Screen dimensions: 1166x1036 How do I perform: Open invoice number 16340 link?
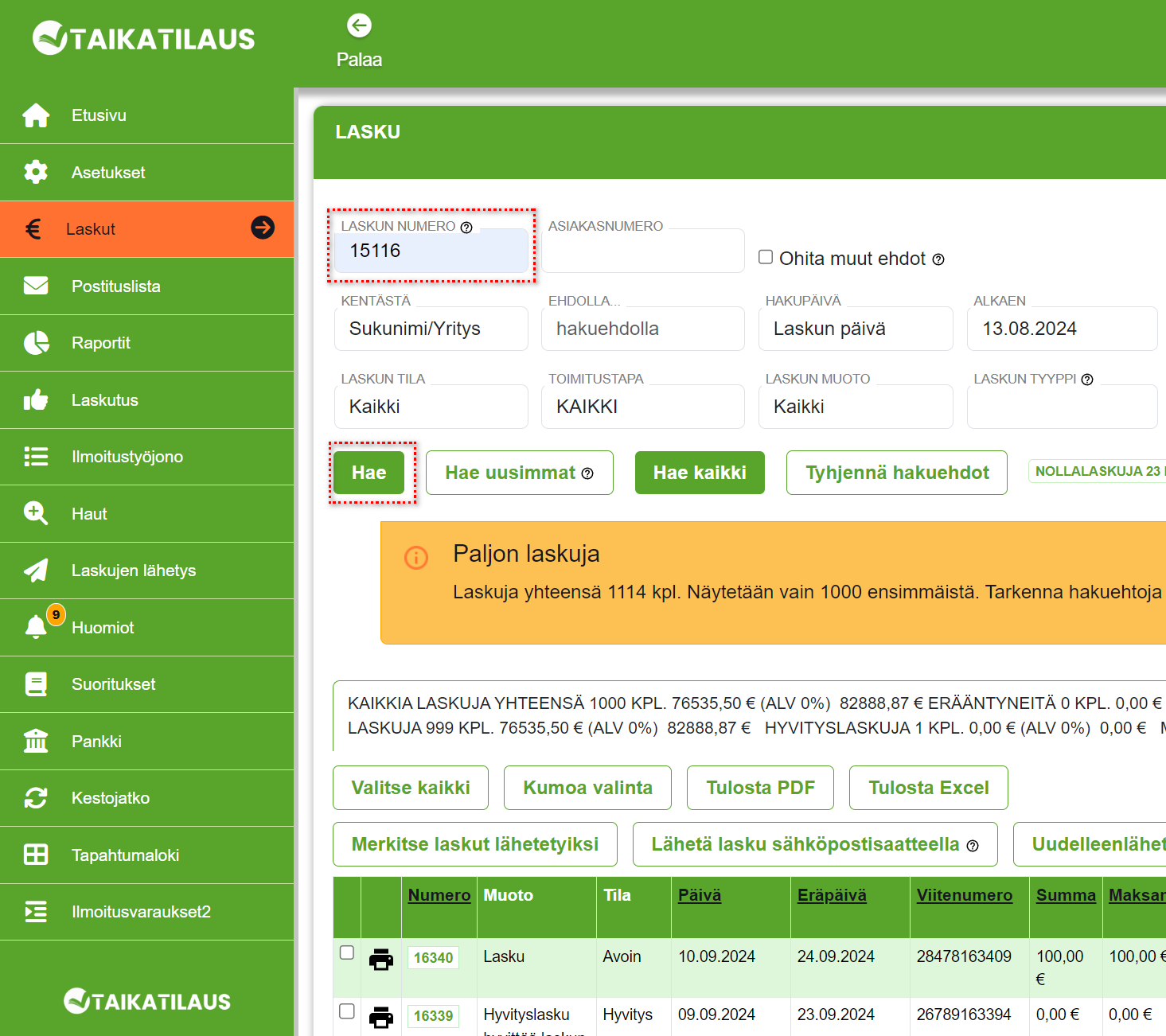click(433, 958)
